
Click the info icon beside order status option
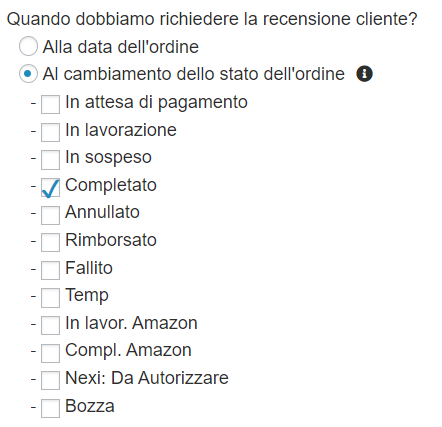pos(364,74)
